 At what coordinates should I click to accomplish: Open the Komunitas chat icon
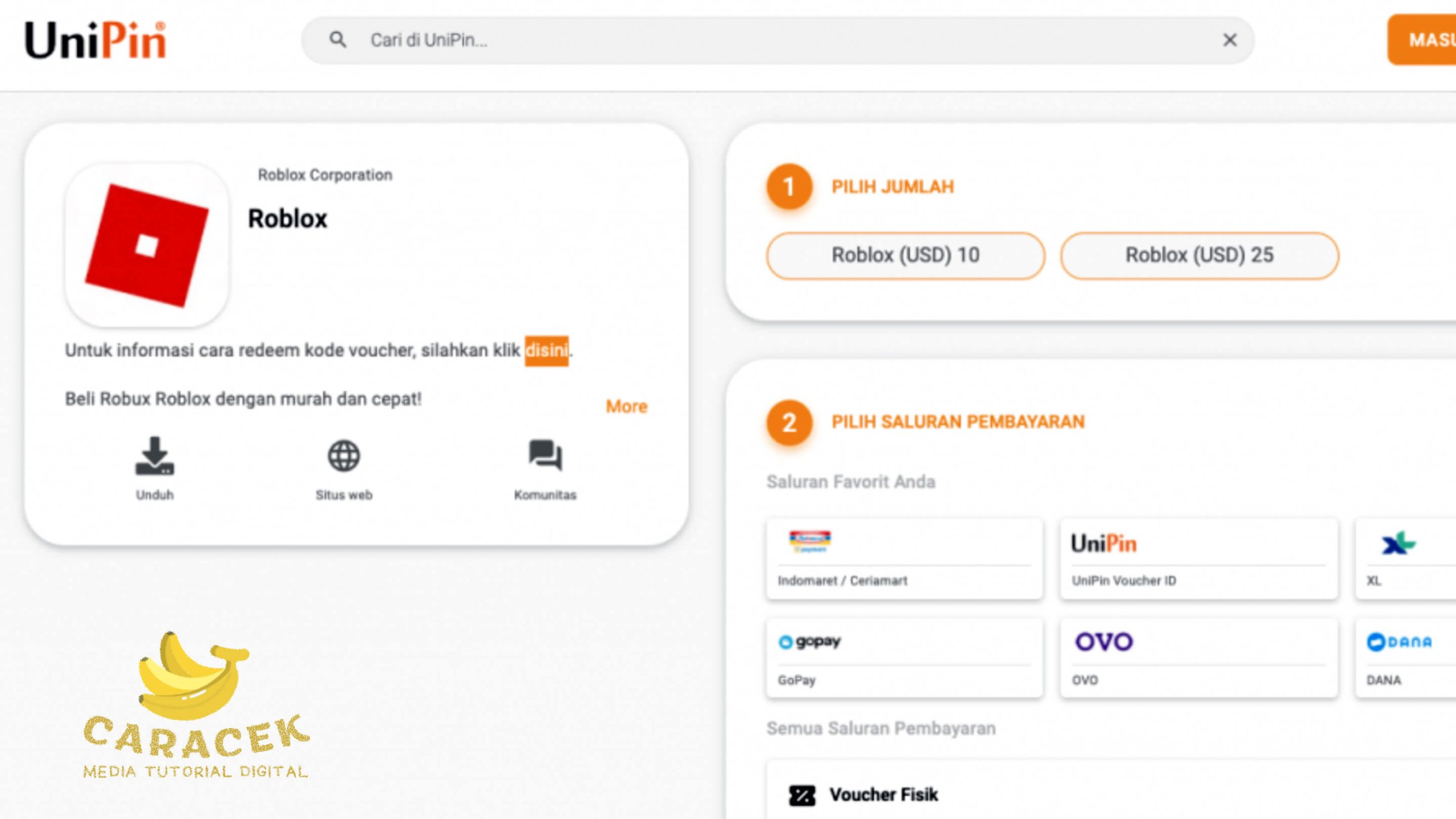pos(545,457)
